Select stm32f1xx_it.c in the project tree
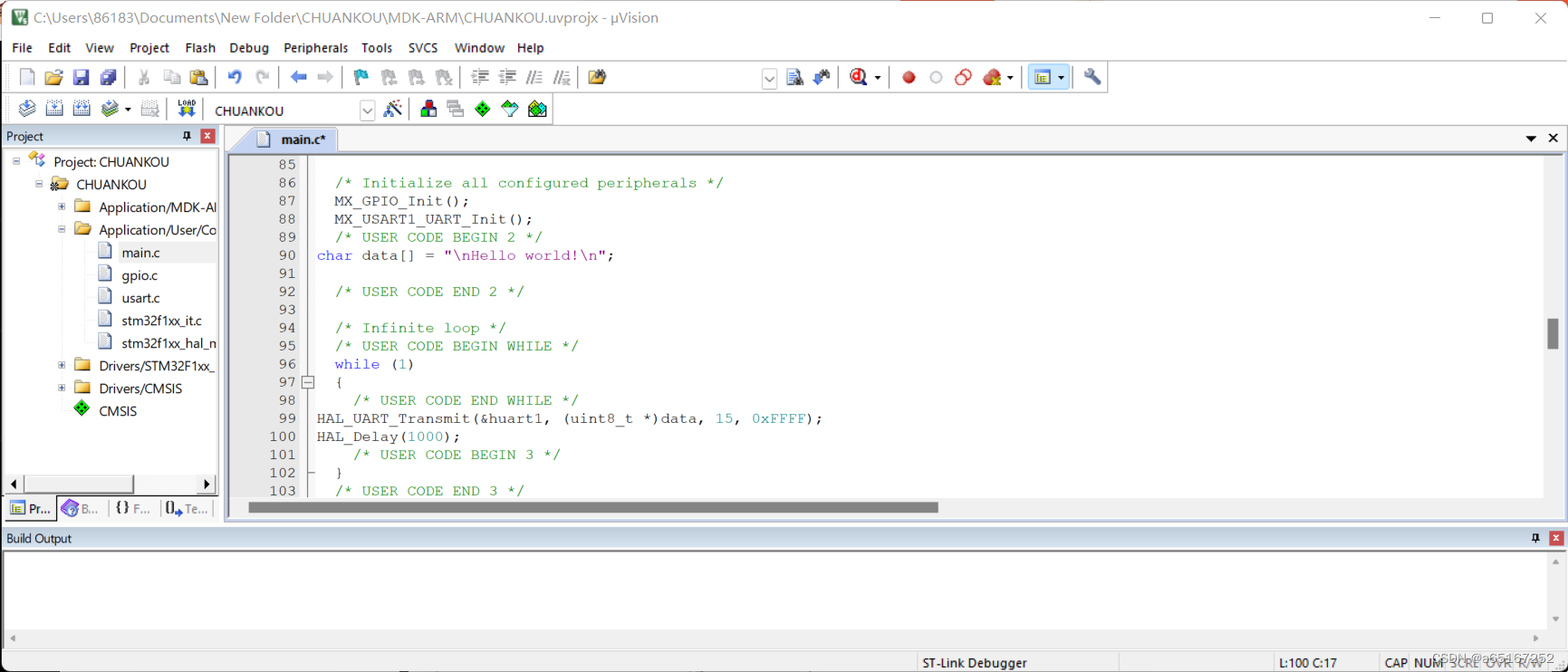The width and height of the screenshot is (1568, 672). click(x=161, y=321)
